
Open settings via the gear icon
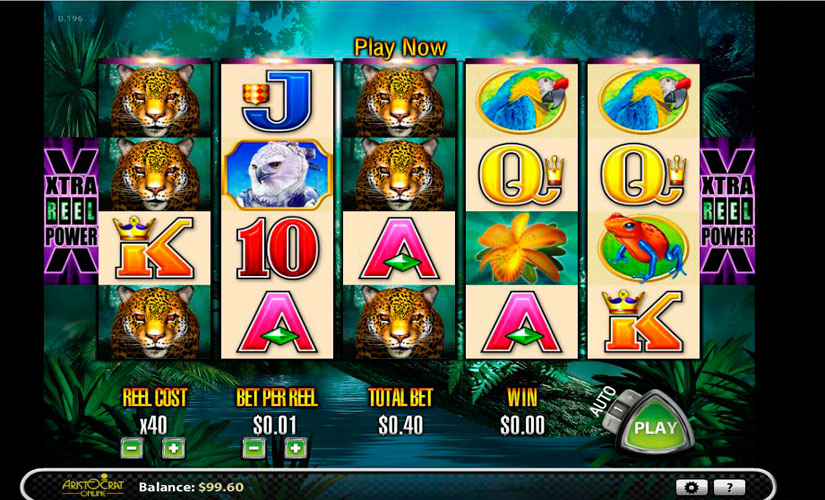[691, 487]
